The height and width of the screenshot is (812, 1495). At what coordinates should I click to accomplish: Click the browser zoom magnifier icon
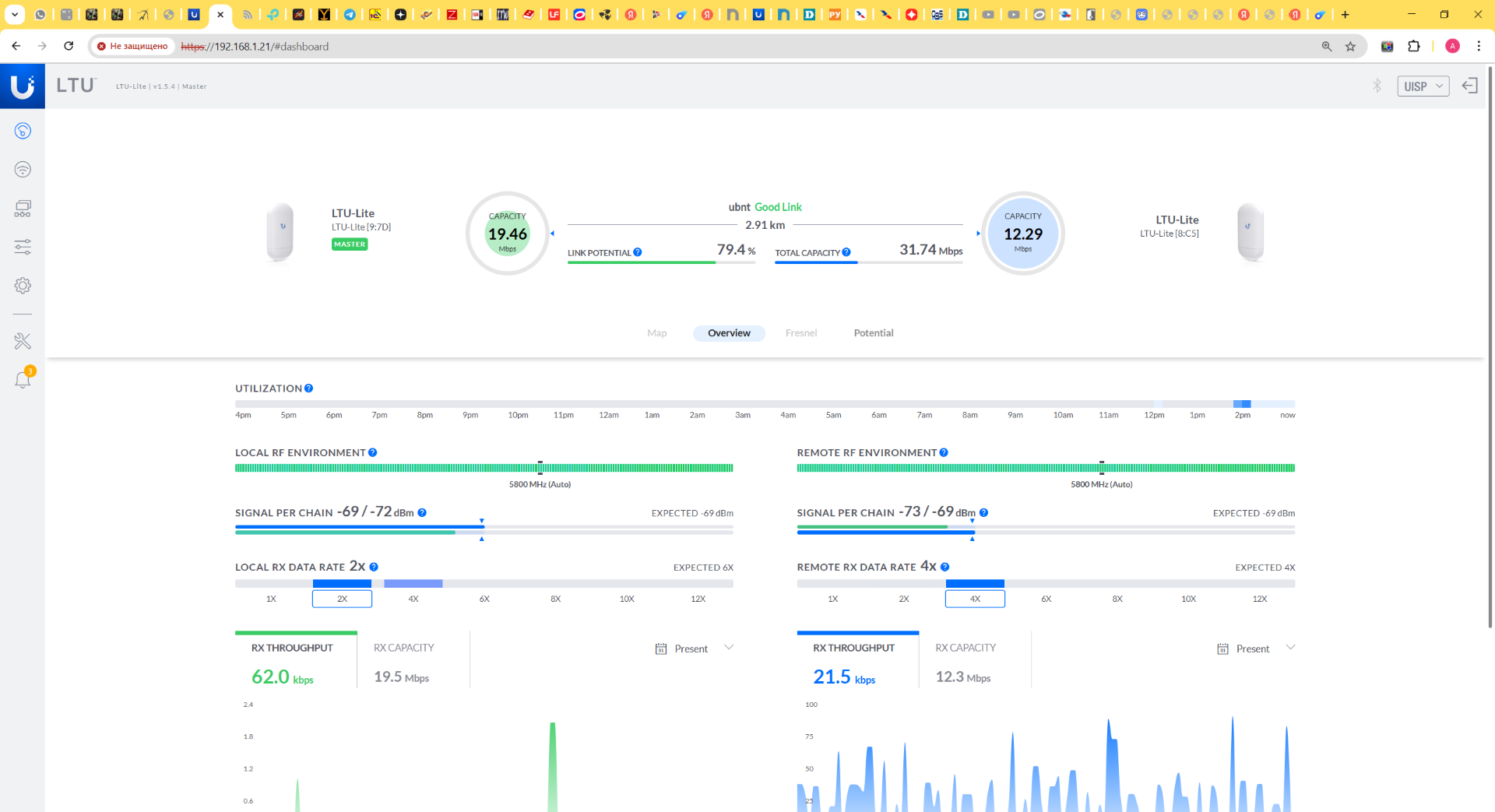1327,47
